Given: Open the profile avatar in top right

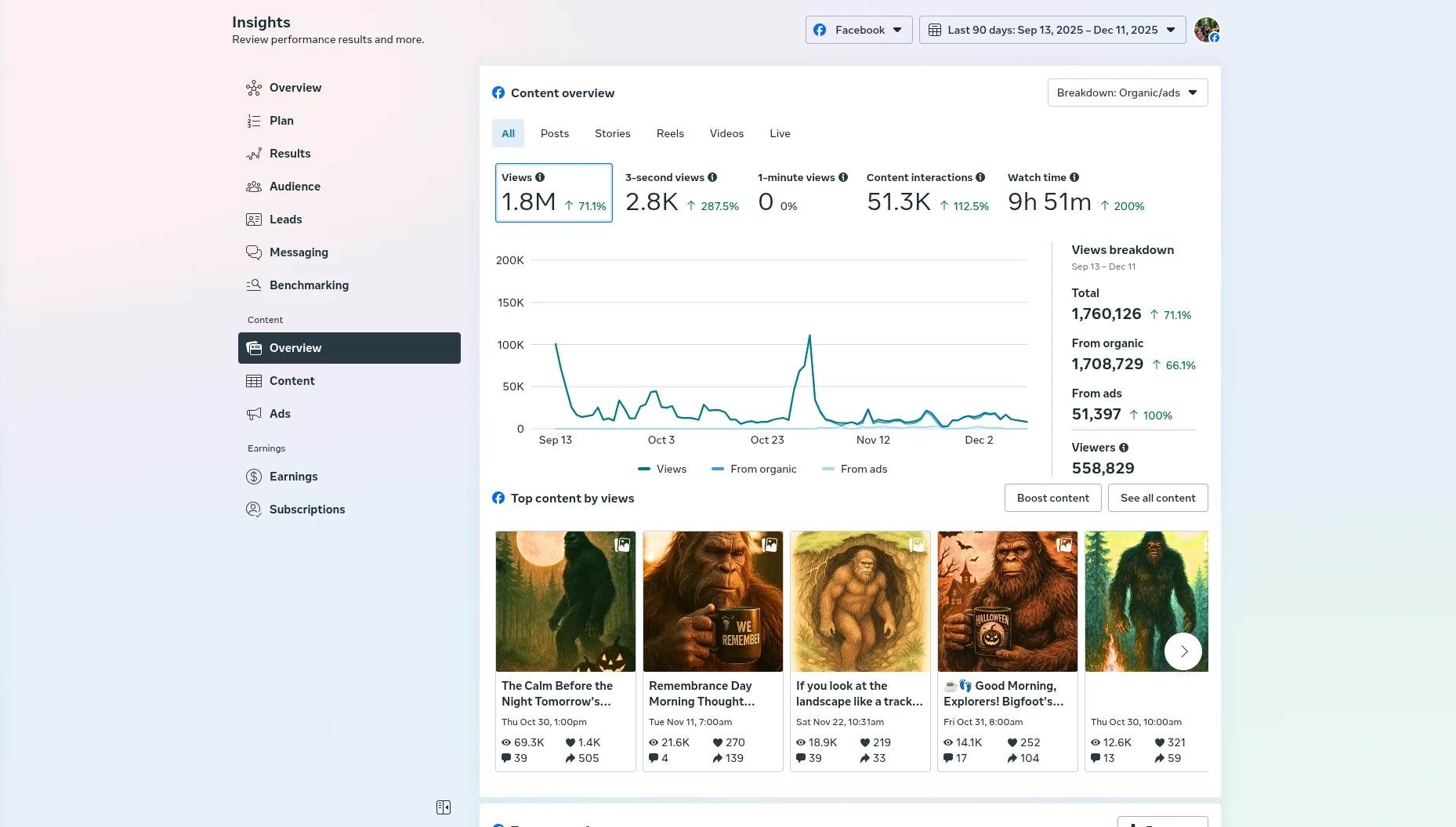Looking at the screenshot, I should (x=1206, y=30).
